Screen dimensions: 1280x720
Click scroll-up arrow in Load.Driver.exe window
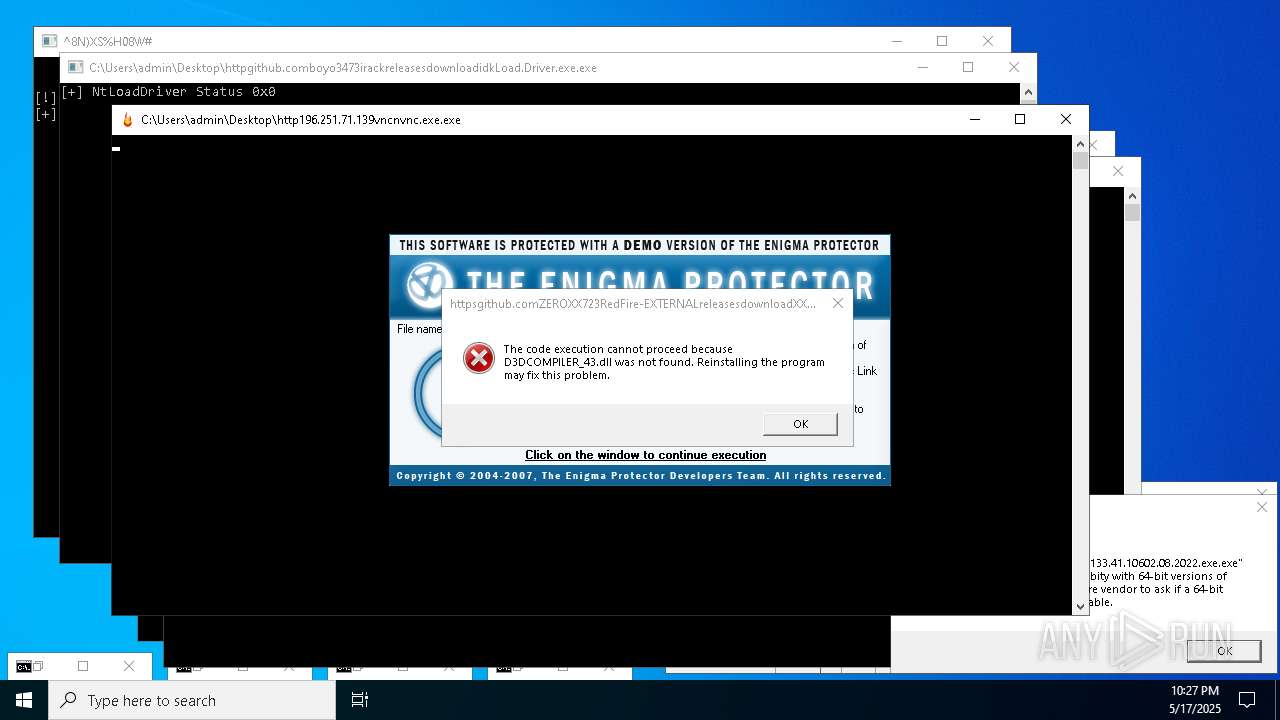coord(1028,92)
